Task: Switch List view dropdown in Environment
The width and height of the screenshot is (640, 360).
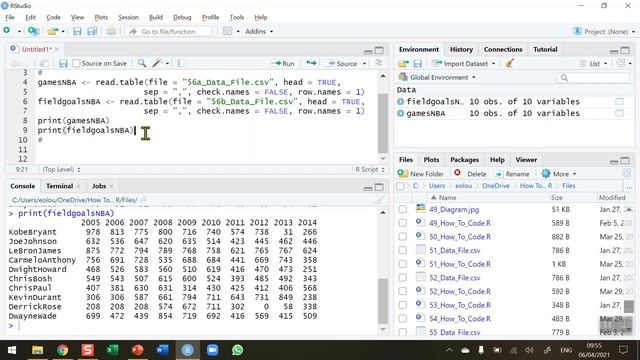Action: coord(593,64)
